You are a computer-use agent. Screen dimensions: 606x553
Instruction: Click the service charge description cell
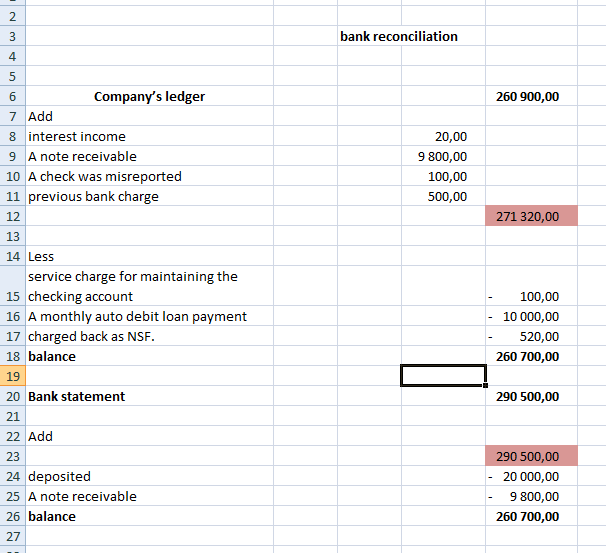pyautogui.click(x=132, y=286)
